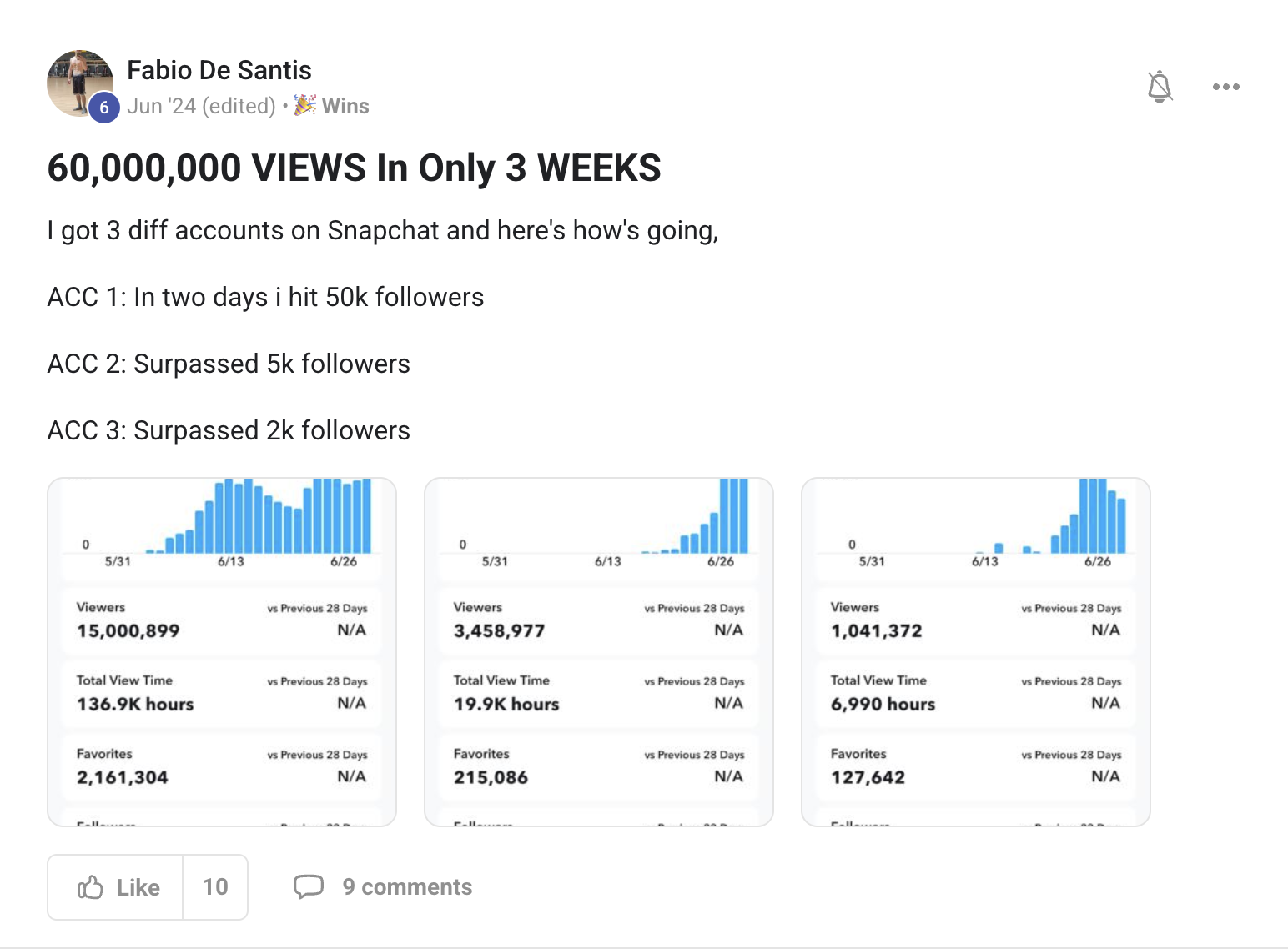The width and height of the screenshot is (1288, 949).
Task: Click the Jun '24 (edited) timestamp
Action: coord(201,106)
